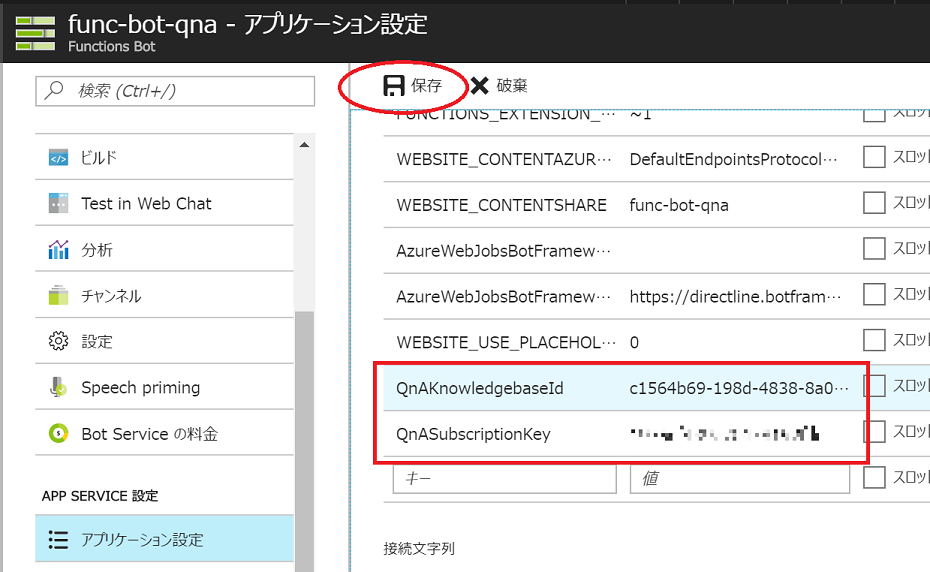The width and height of the screenshot is (930, 572).
Task: Click the APP SERVICE 設定 section label
Action: [x=100, y=496]
